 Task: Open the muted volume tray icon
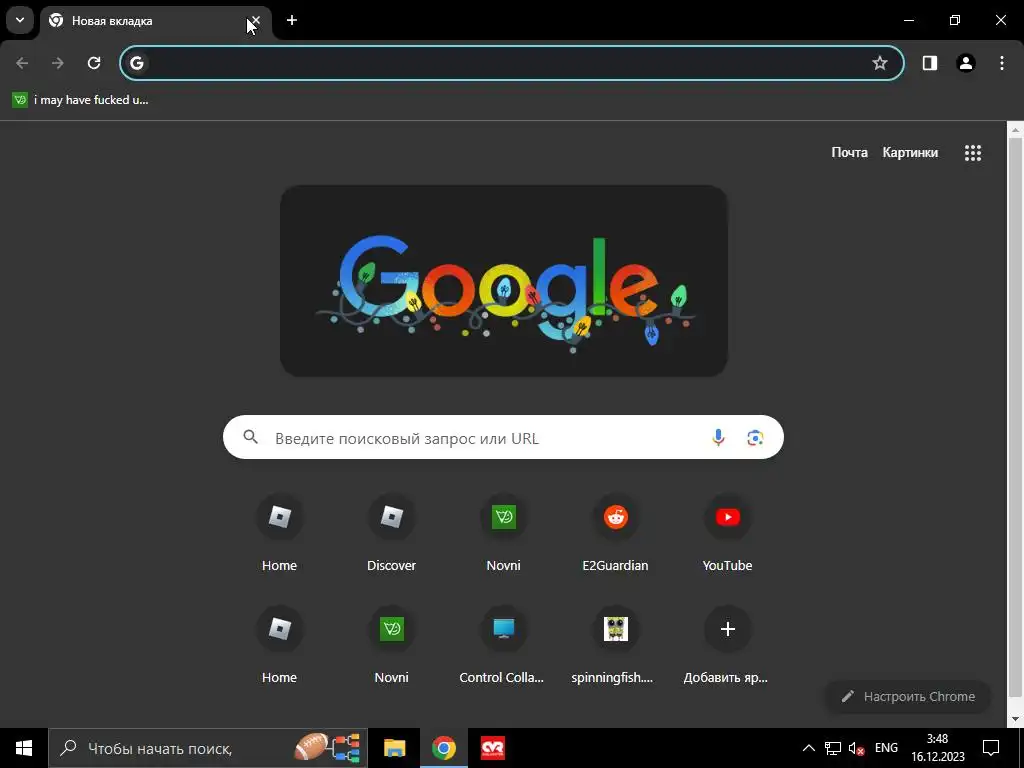[856, 748]
